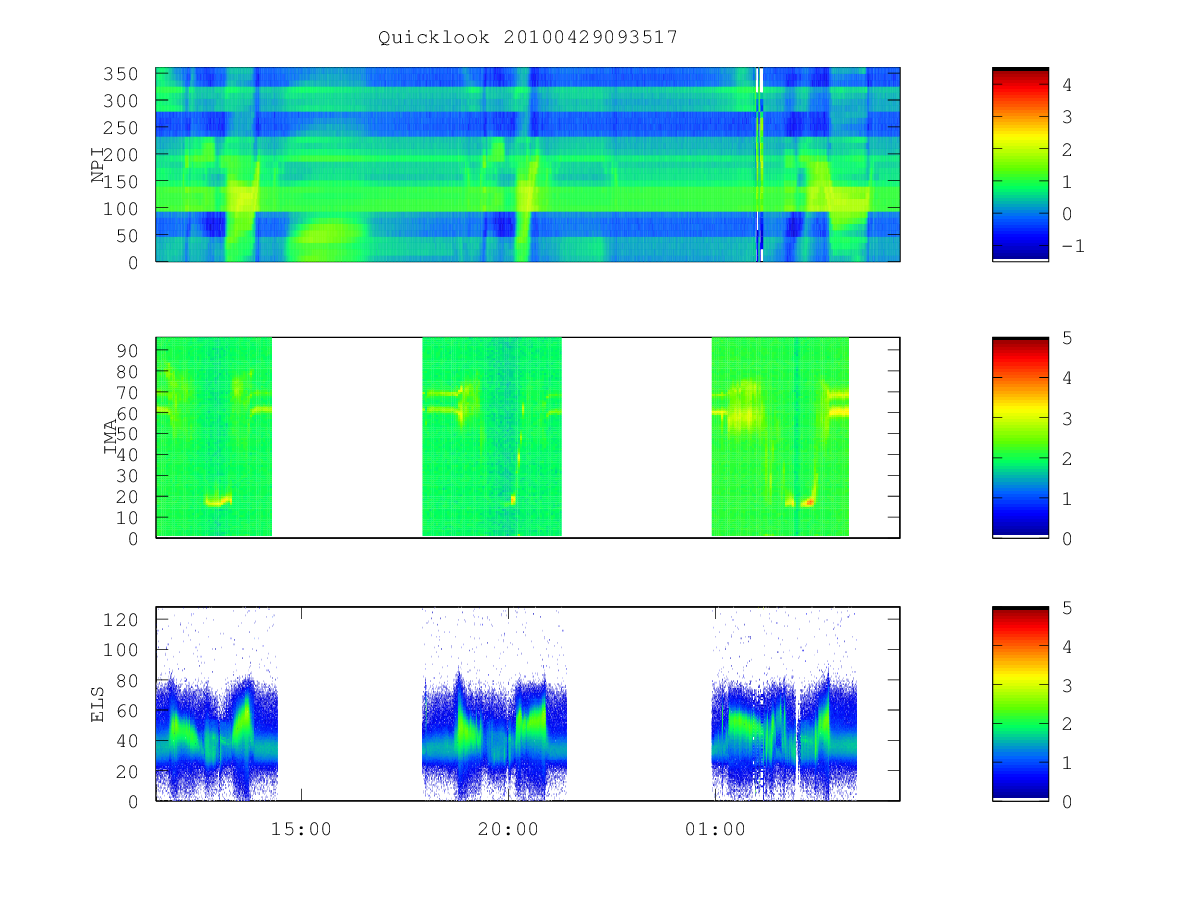The height and width of the screenshot is (900, 1200).
Task: Click the first ELS data segment
Action: click(217, 704)
